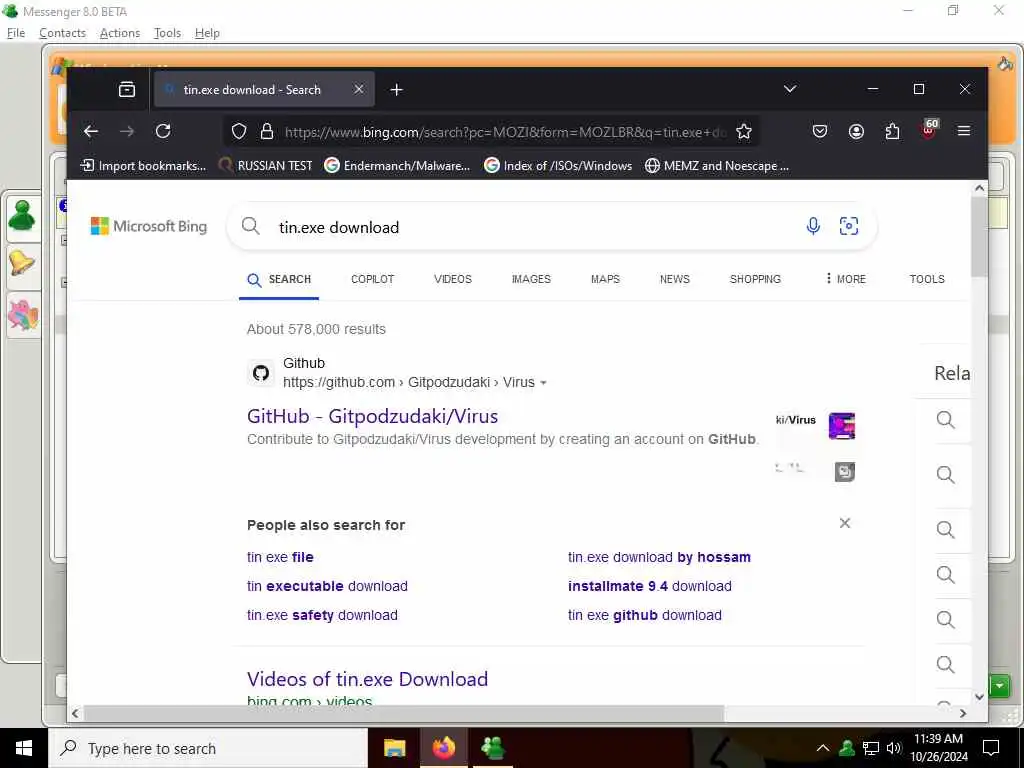Open Index of /ISOs/Windows bookmark
Screen dimensions: 1024x768
[558, 166]
